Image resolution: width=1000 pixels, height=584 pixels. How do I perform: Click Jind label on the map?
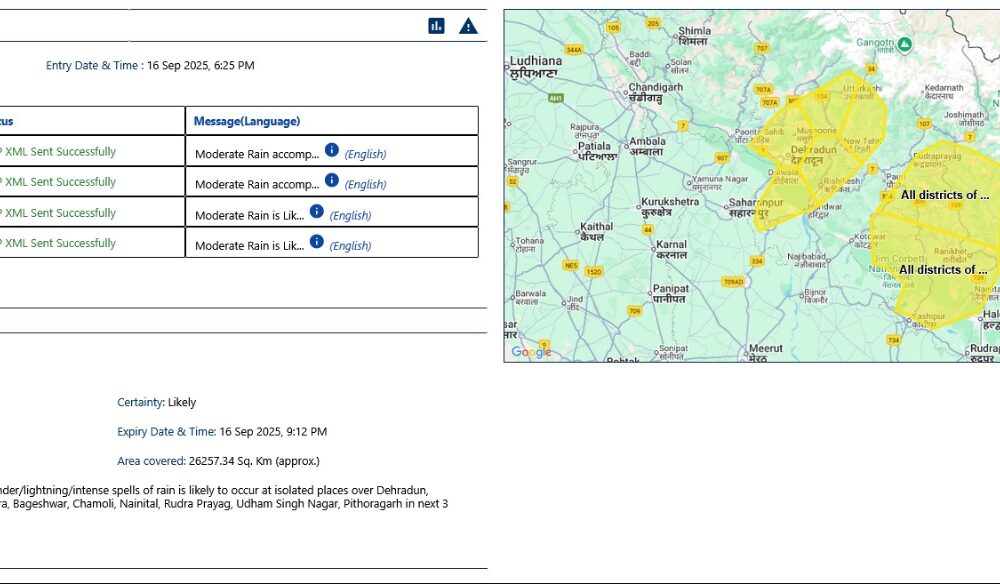pyautogui.click(x=575, y=302)
